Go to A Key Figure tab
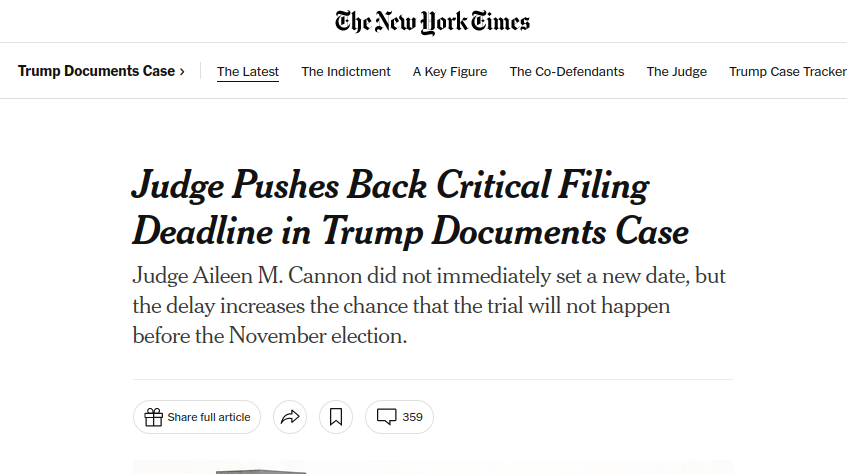The width and height of the screenshot is (847, 474). [450, 72]
